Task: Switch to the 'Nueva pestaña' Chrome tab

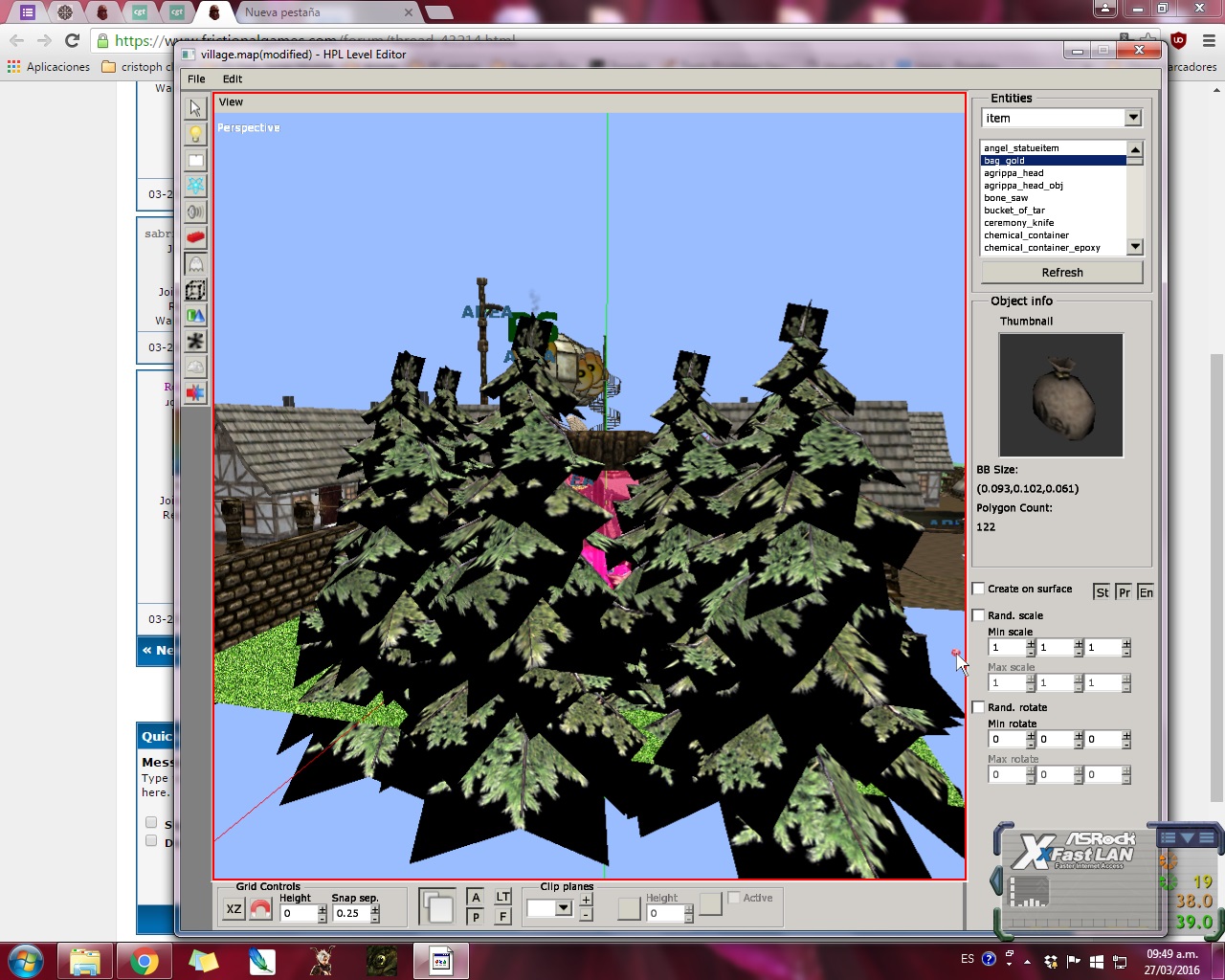Action: (x=327, y=12)
